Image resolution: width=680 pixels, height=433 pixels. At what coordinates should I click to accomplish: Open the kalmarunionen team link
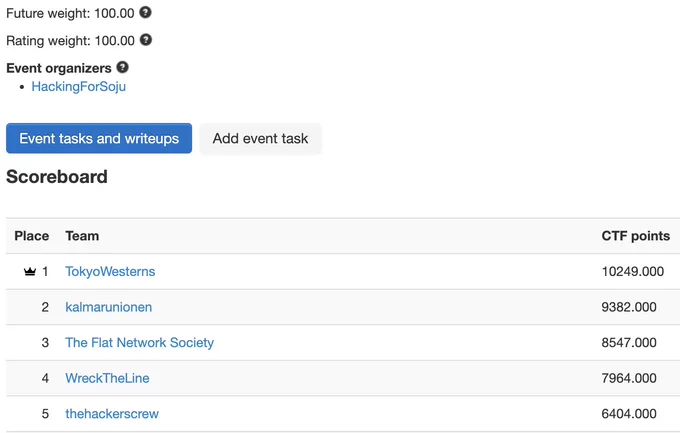[x=108, y=307]
